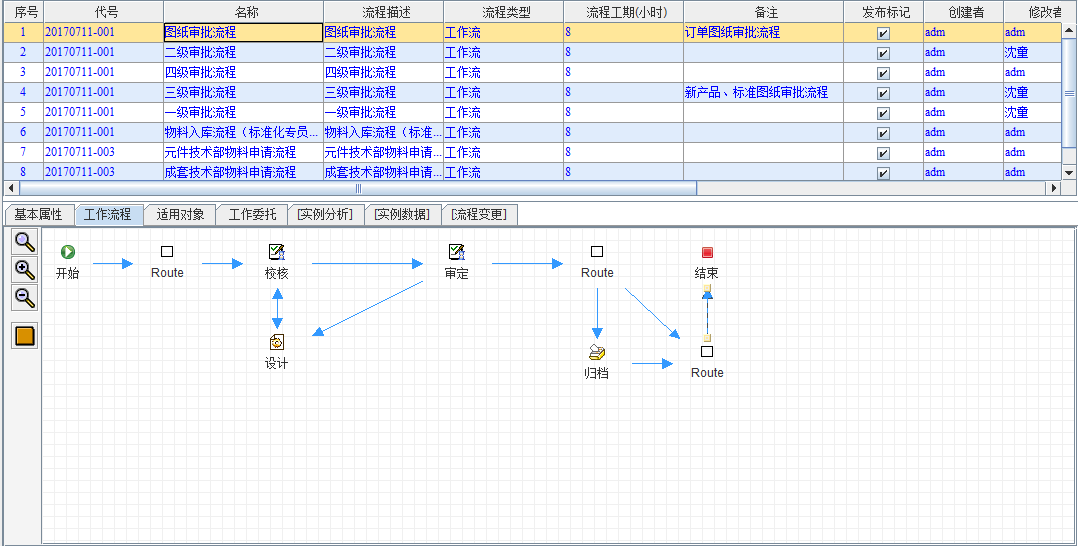Select the red 结束 end node
Viewport: 1078px width, 546px height.
(x=707, y=252)
